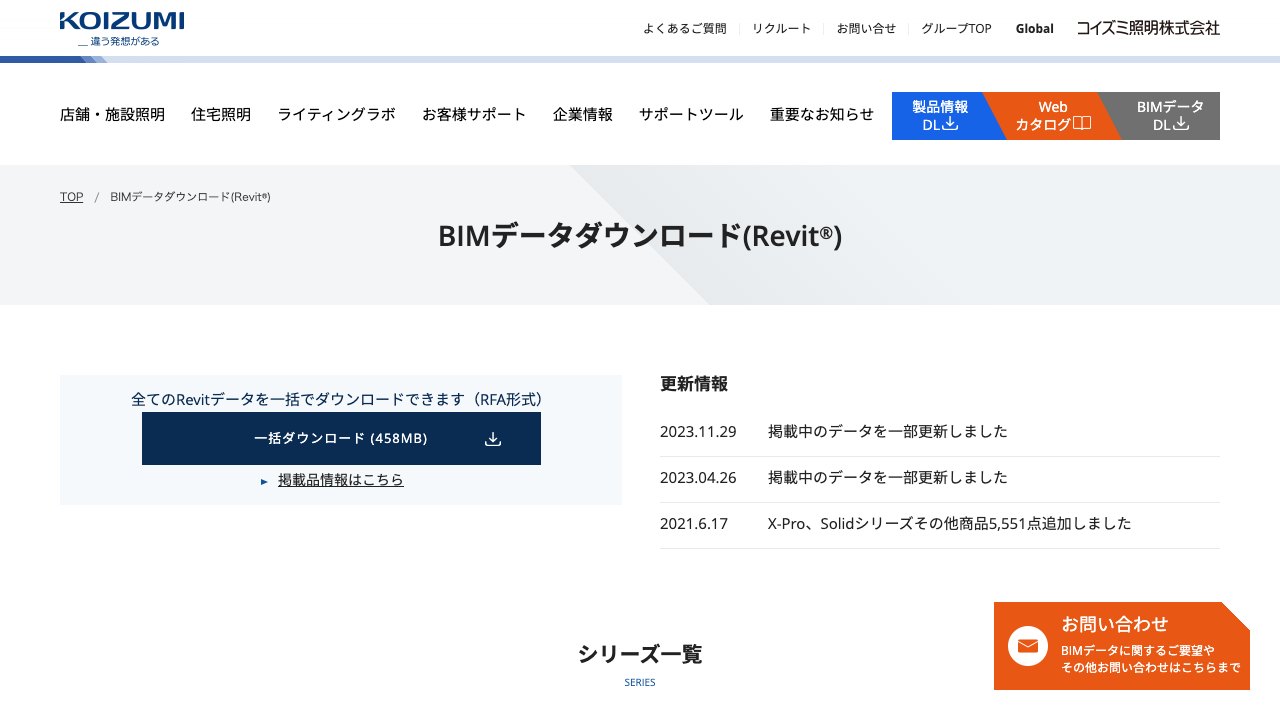1280x720 pixels.
Task: Open the リクルート link
Action: pyautogui.click(x=782, y=28)
